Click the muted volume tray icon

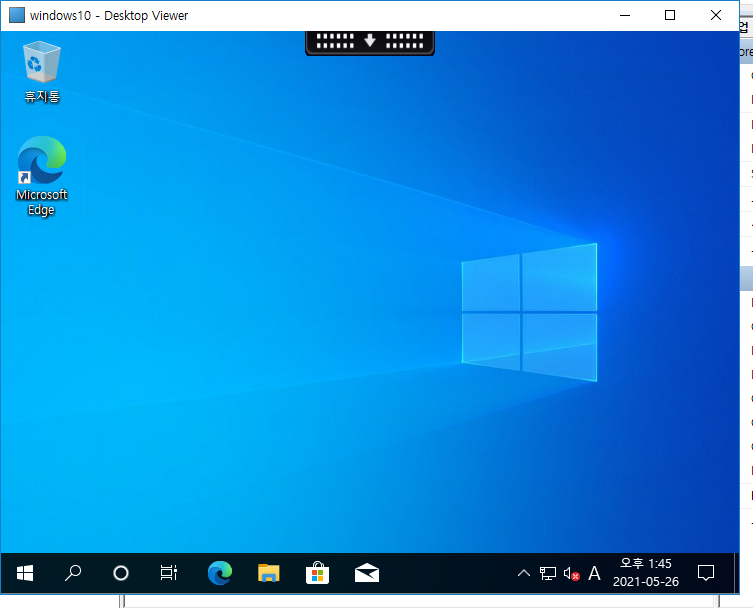point(571,573)
